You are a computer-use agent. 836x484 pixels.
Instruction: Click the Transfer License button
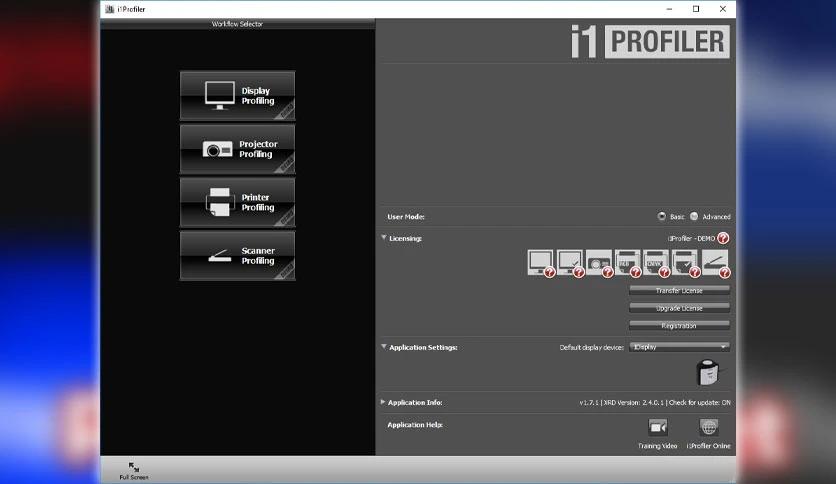(679, 291)
